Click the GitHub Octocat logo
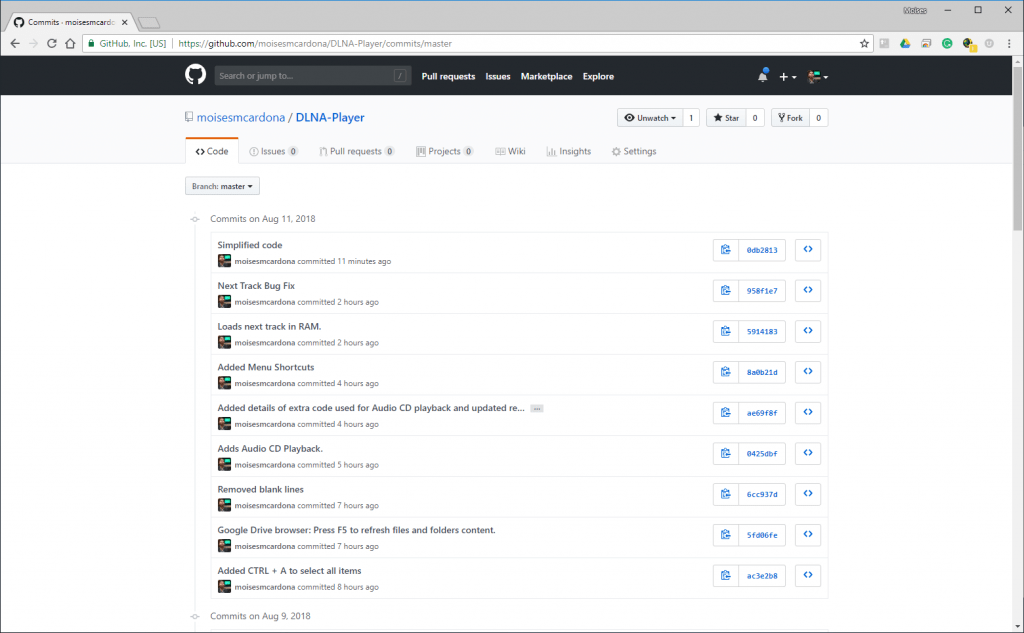The width and height of the screenshot is (1024, 633). (195, 76)
